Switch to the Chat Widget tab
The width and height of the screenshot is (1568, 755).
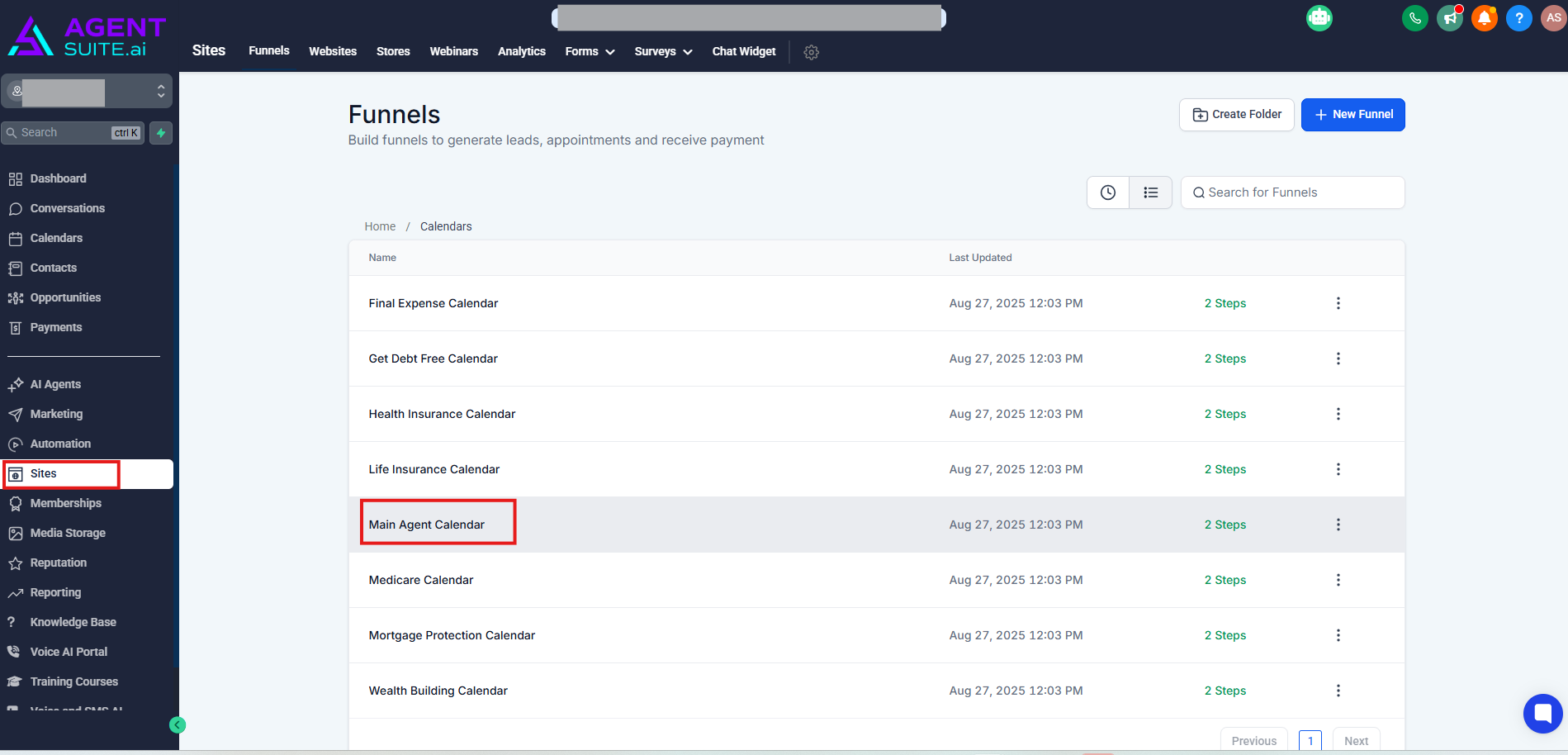coord(744,51)
